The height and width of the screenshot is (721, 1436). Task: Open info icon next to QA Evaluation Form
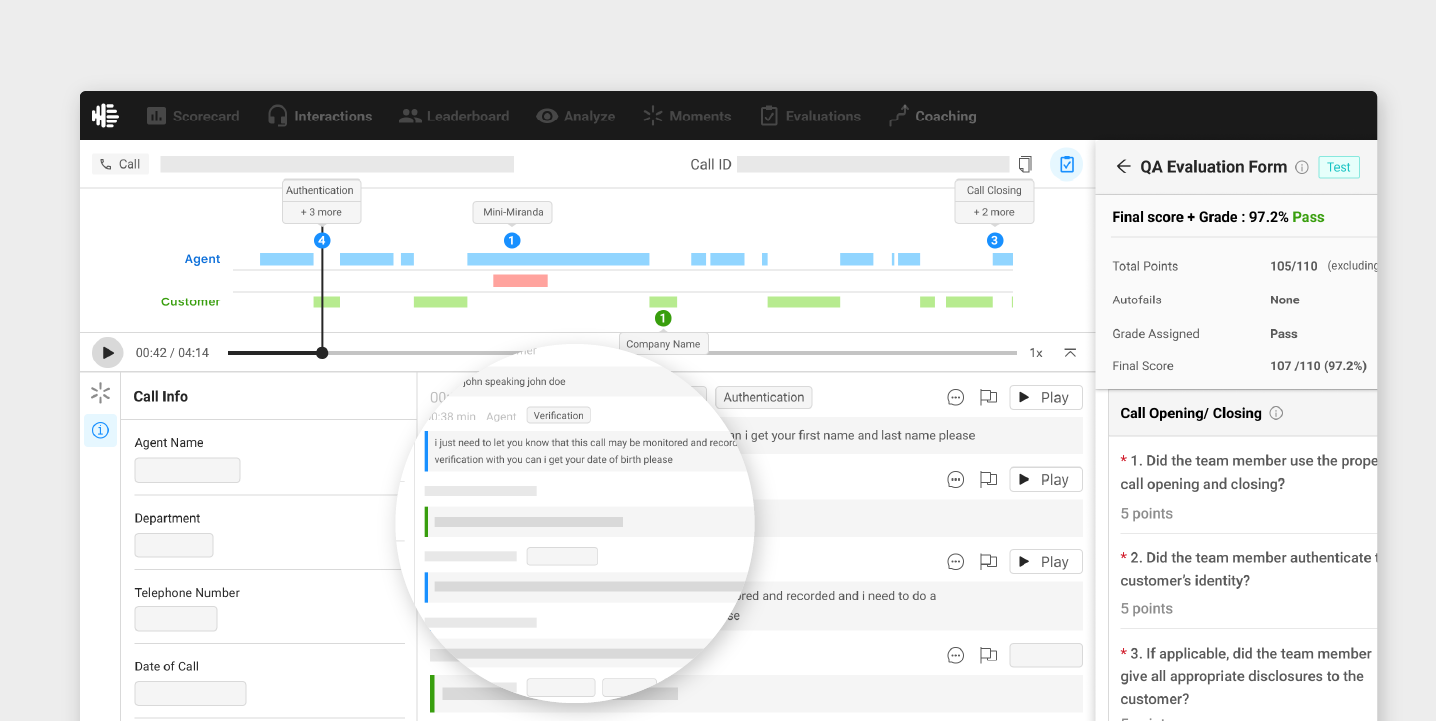[x=1301, y=168]
